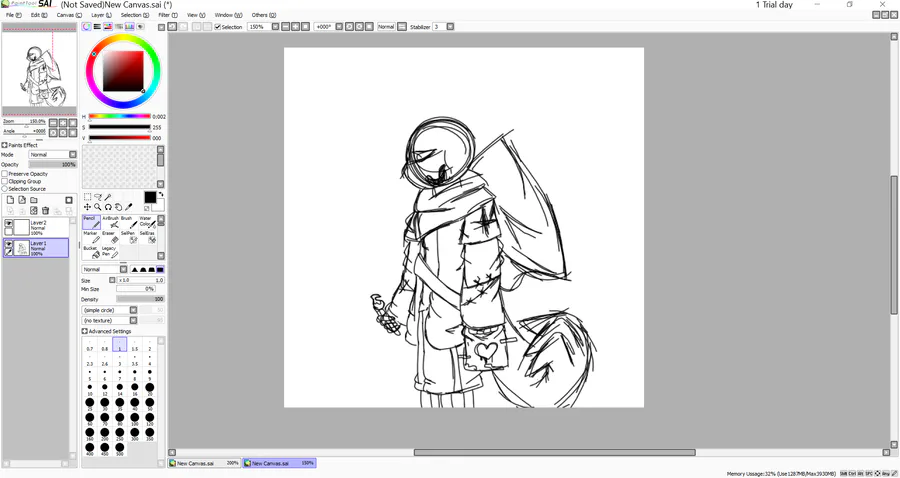The image size is (900, 478).
Task: Open the (simple circle) brush shape dropdown
Action: 133,310
